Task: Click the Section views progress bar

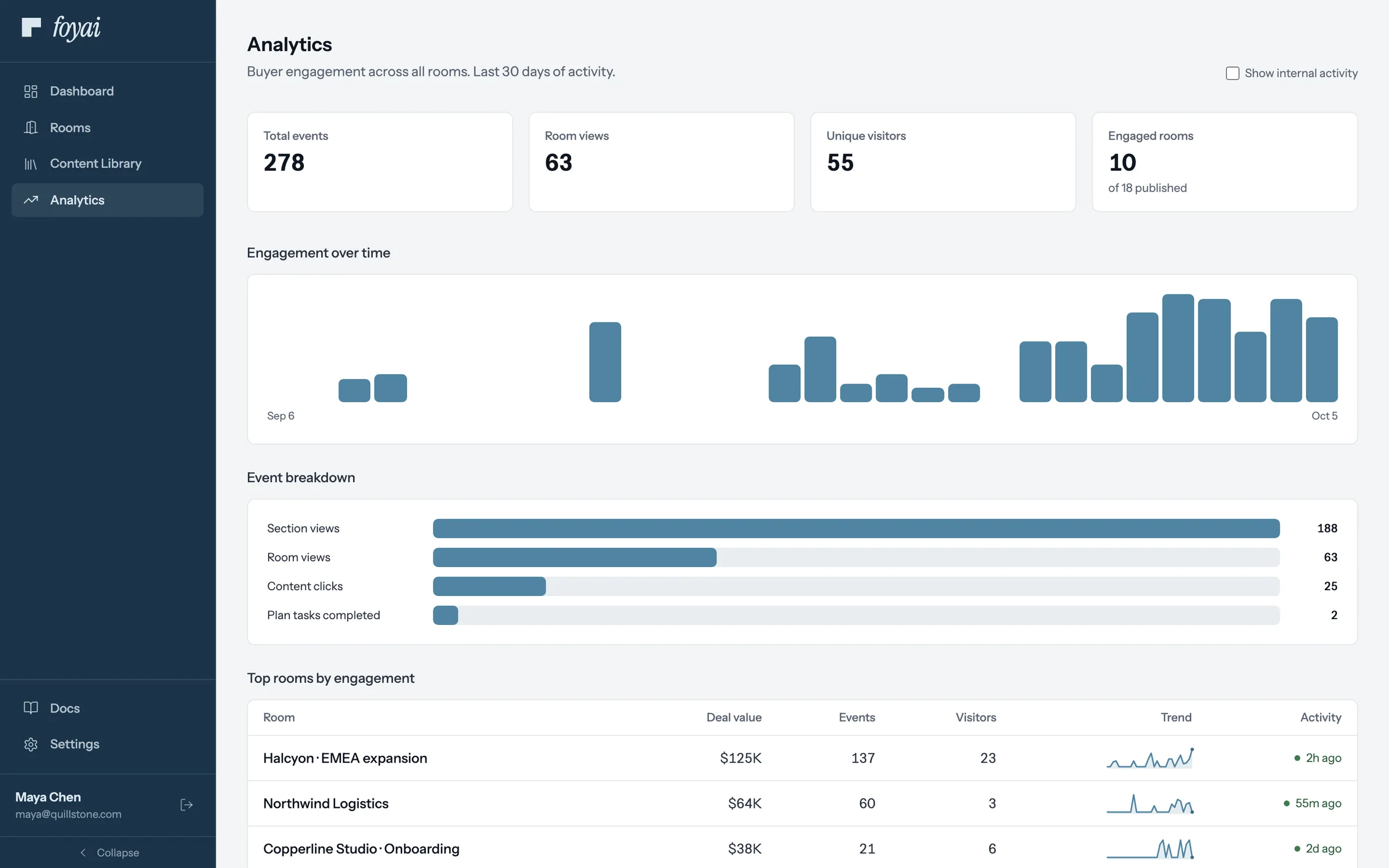Action: [x=856, y=528]
